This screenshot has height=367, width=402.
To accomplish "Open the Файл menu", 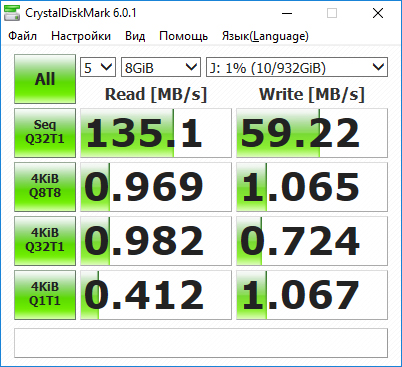I will [22, 36].
